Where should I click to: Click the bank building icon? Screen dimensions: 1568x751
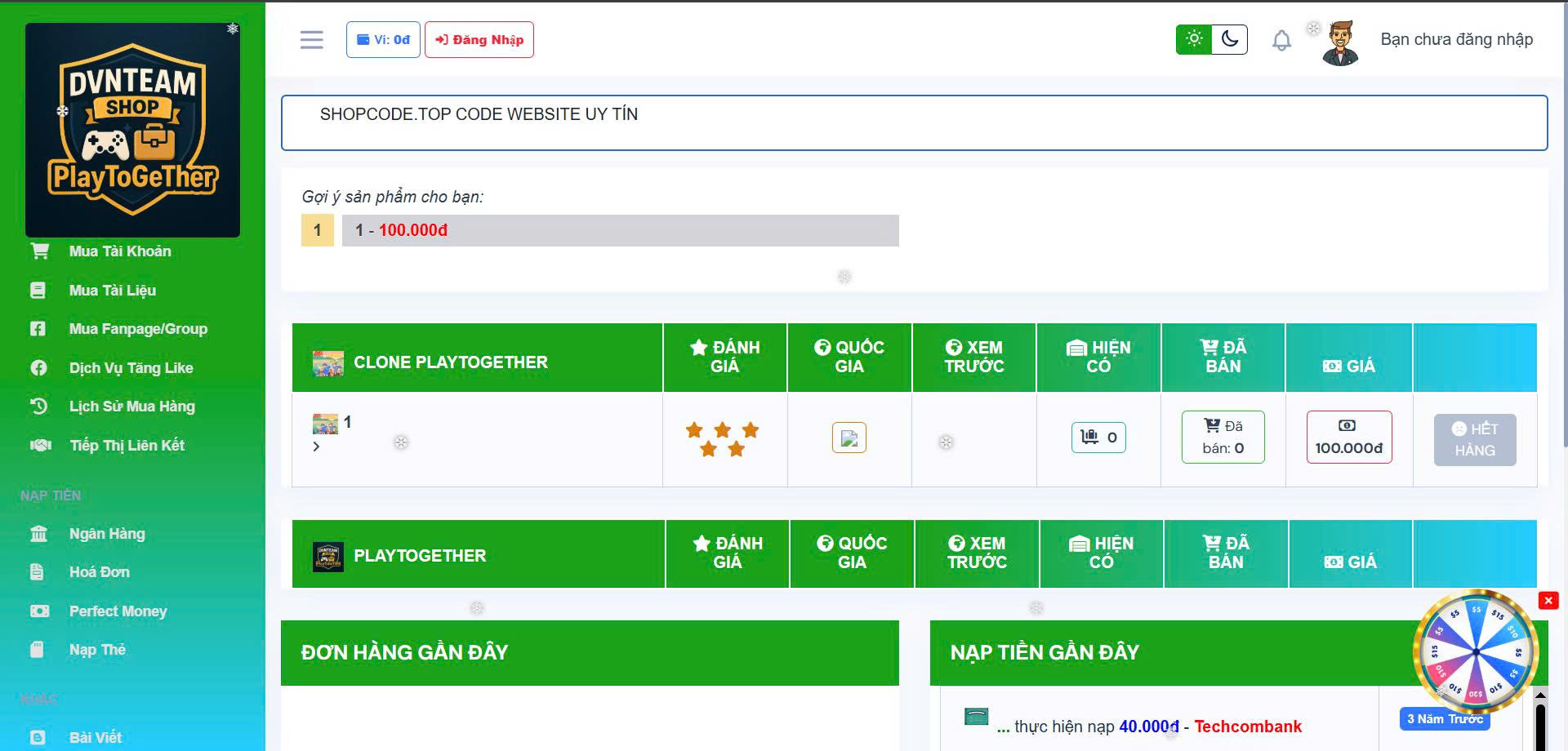click(38, 533)
